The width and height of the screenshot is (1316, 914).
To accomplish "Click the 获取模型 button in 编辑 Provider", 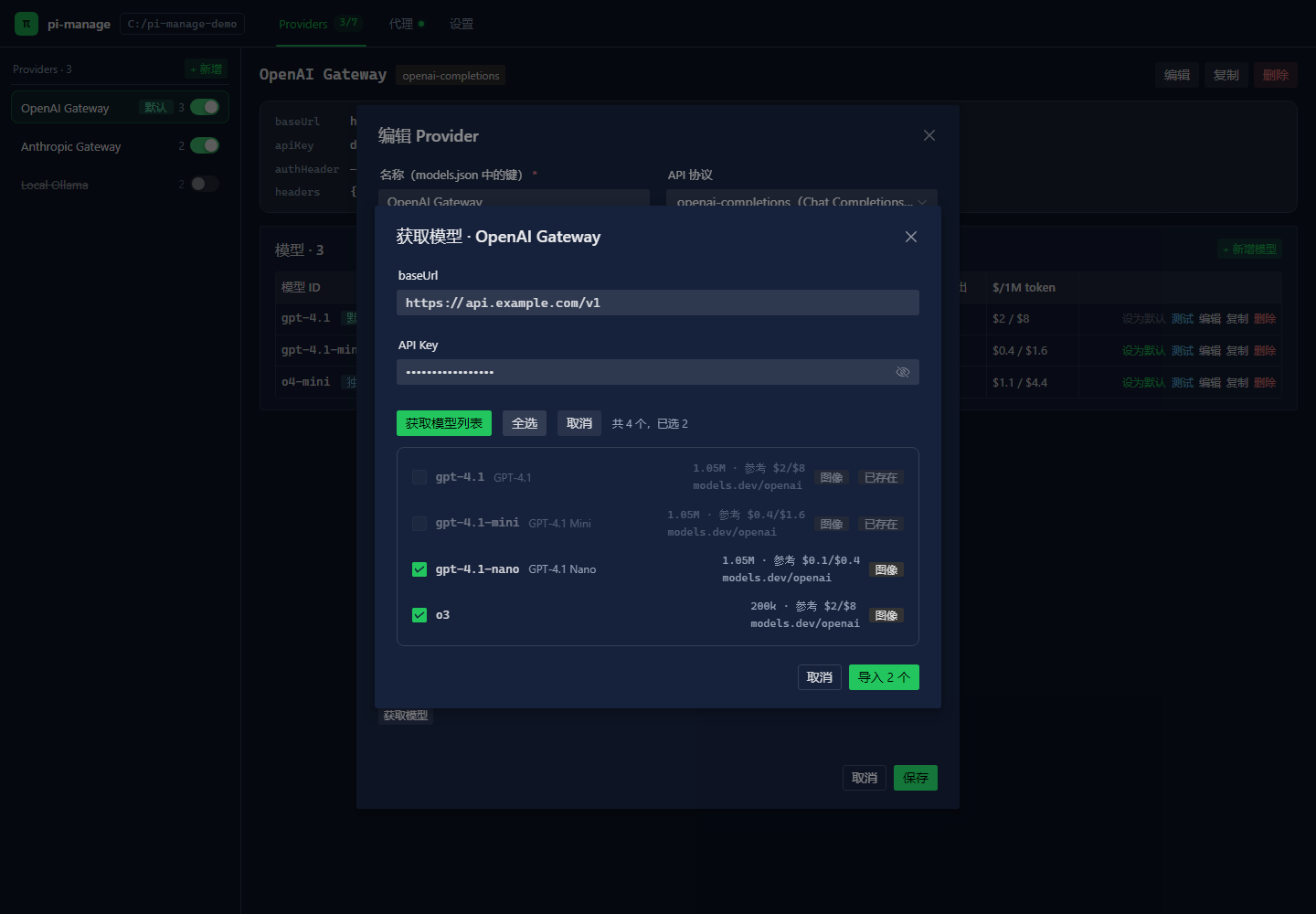I will pos(405,716).
